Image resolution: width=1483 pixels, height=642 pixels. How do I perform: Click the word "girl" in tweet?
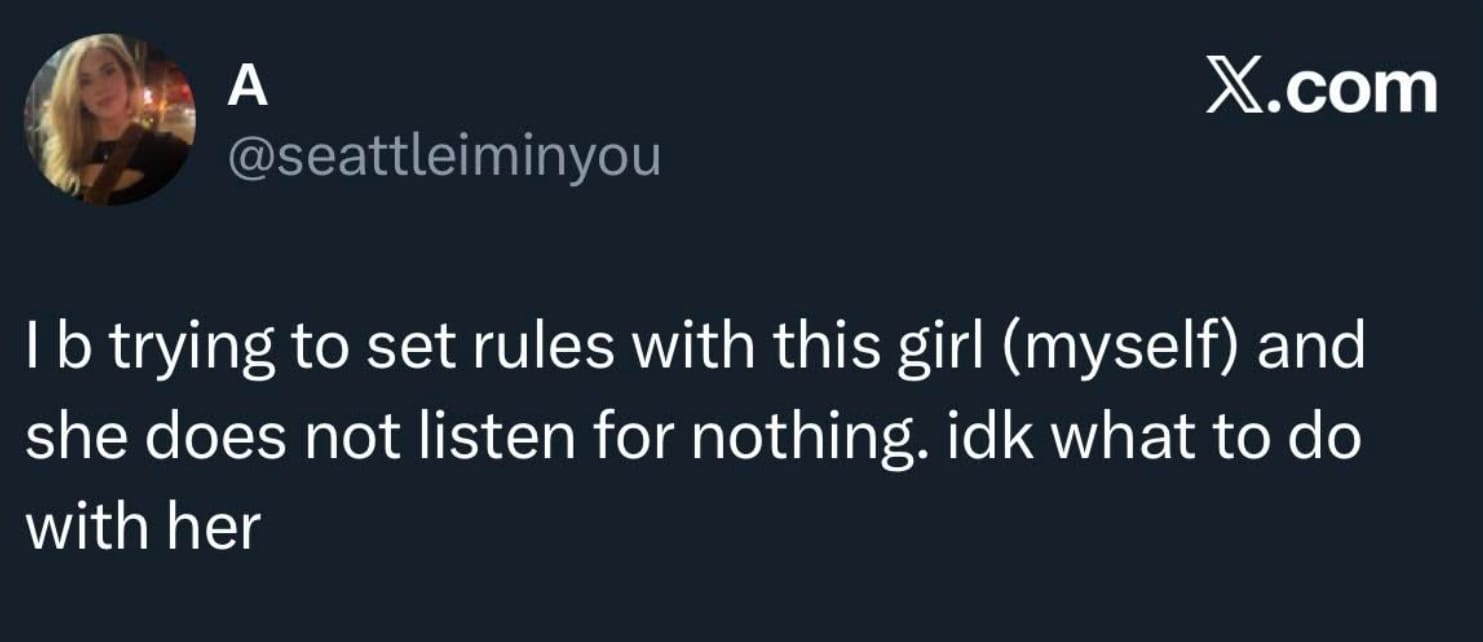click(924, 347)
